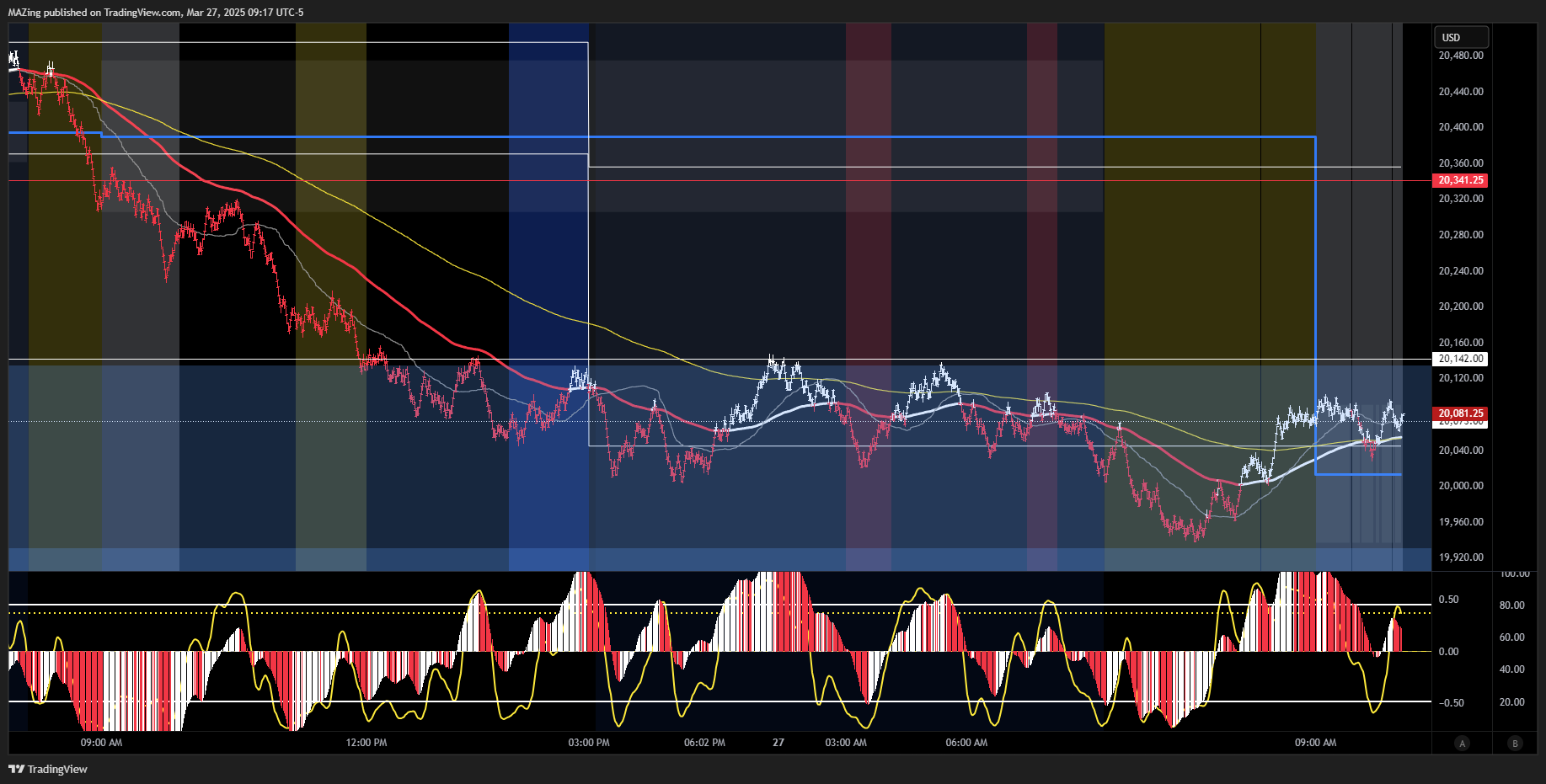Open the USD currency selector

point(1461,37)
